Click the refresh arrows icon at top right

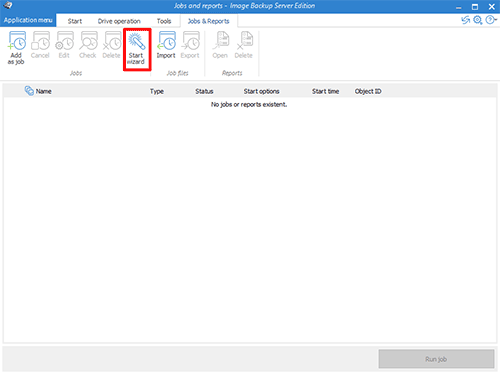[466, 20]
